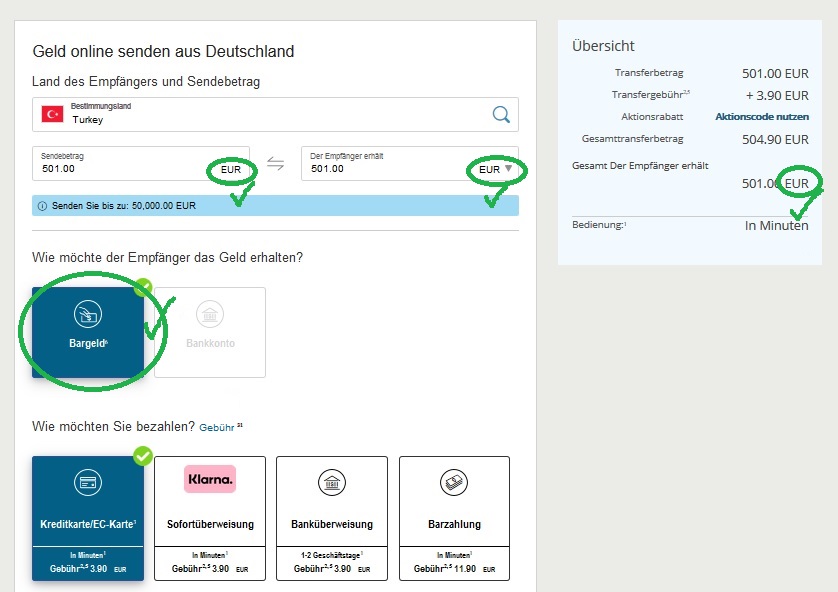Select Bargeld as the receiving method
The width and height of the screenshot is (838, 592).
pyautogui.click(x=88, y=332)
